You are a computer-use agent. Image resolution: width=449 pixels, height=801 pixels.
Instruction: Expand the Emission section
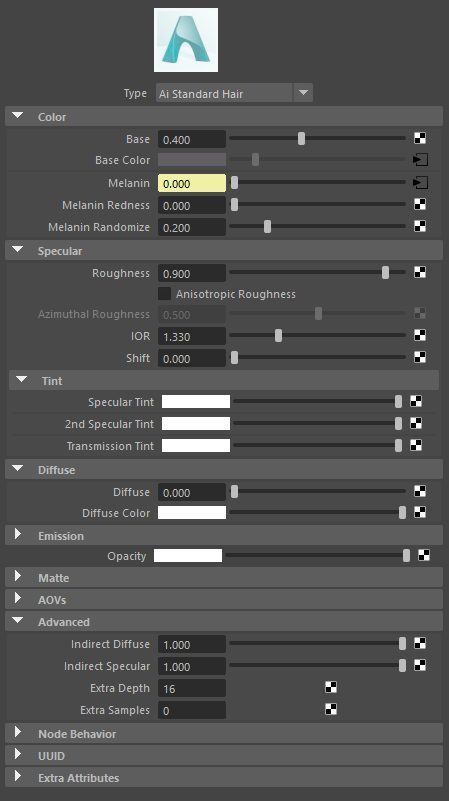click(18, 534)
